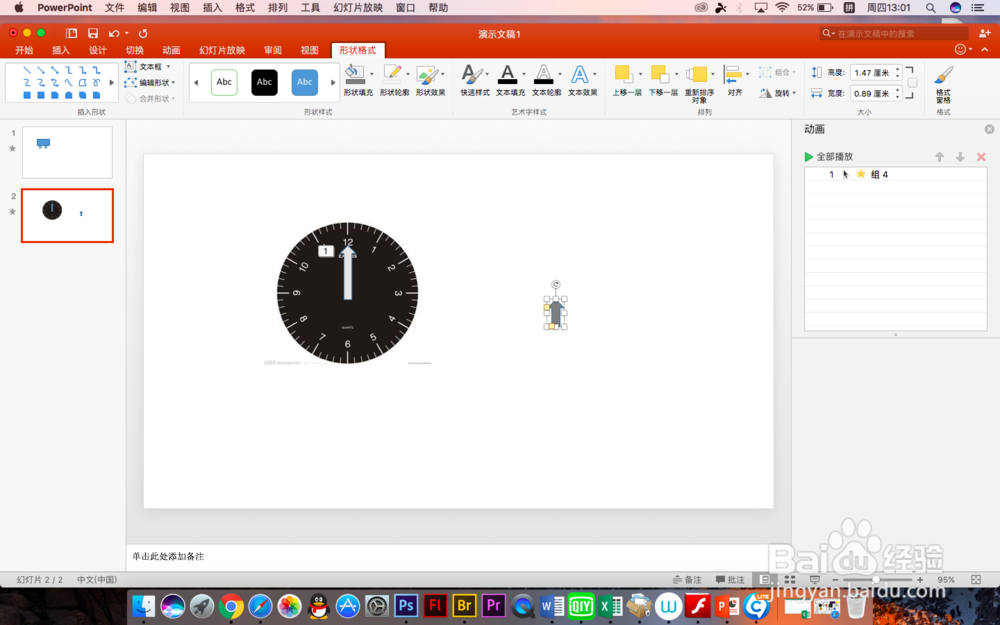Expand the 下移一层 dropdown arrow

[676, 74]
